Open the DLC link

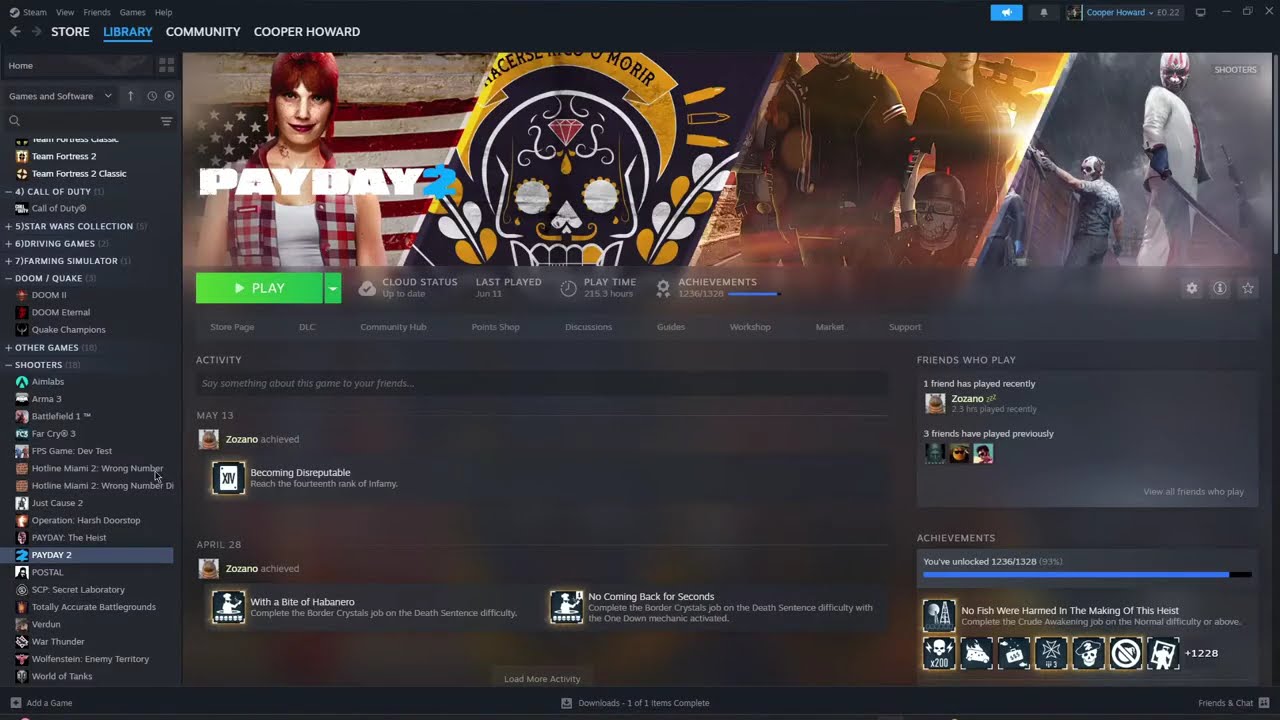pyautogui.click(x=307, y=327)
